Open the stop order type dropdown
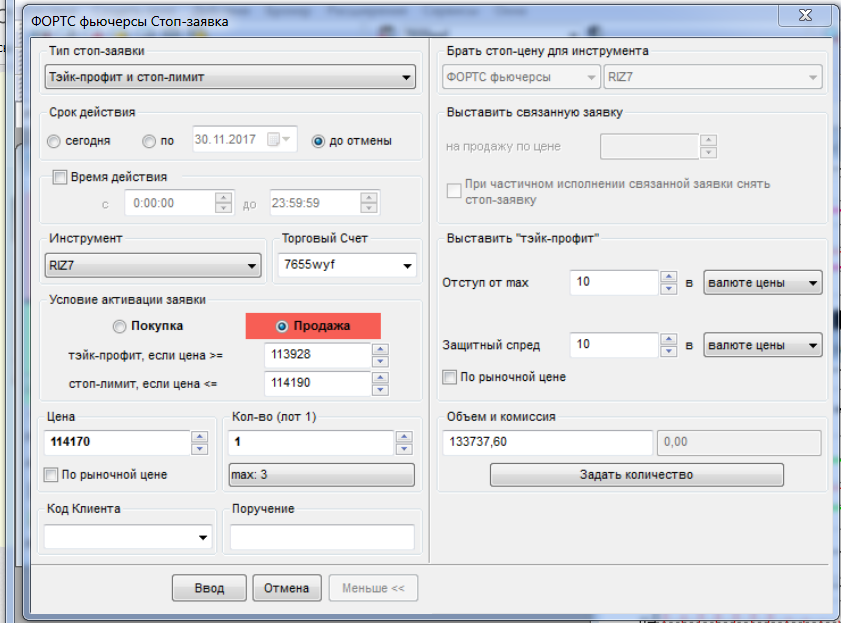Screen dimensions: 841x623 [x=230, y=77]
